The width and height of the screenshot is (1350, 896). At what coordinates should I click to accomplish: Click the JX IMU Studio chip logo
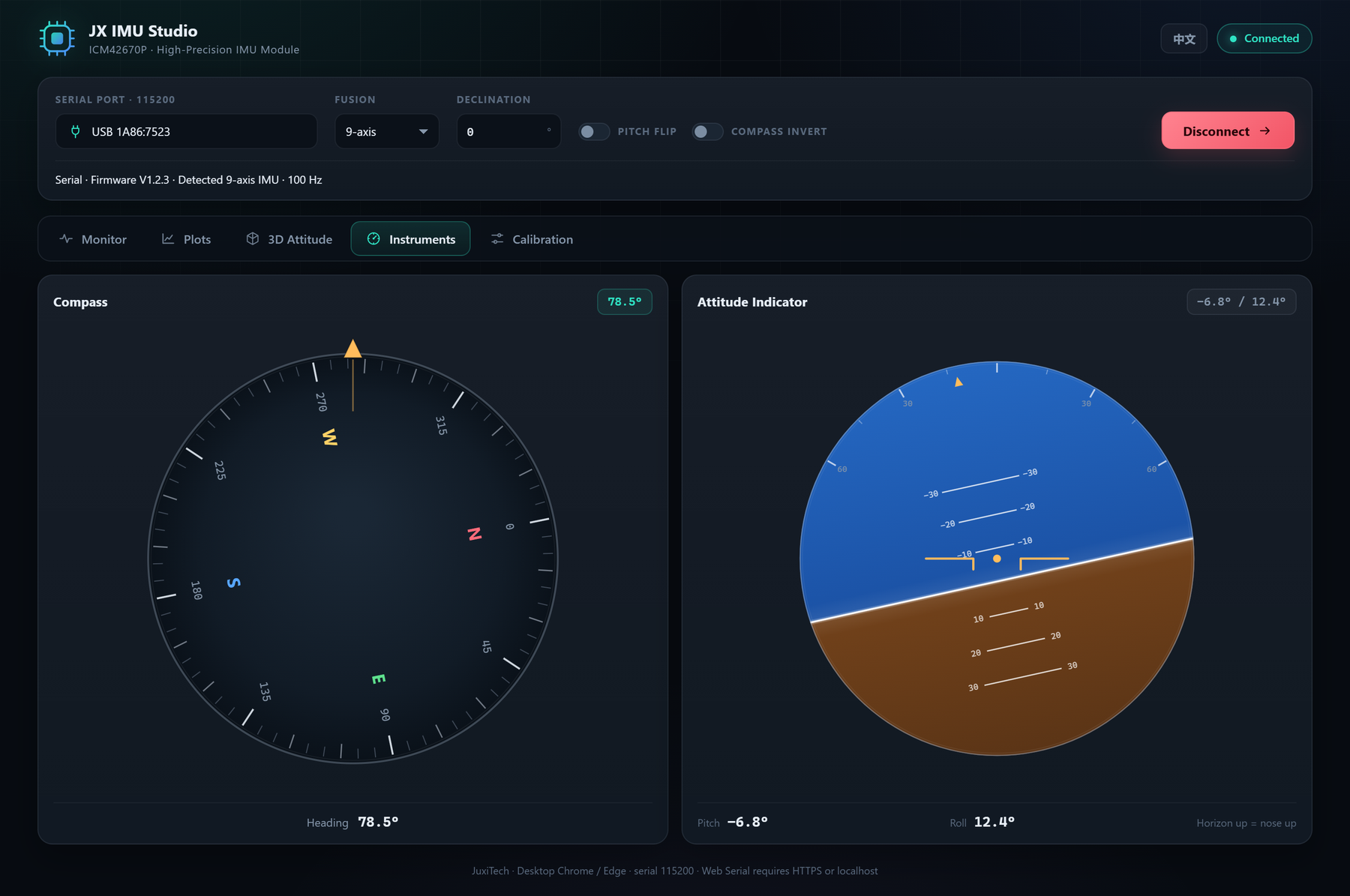(x=57, y=38)
